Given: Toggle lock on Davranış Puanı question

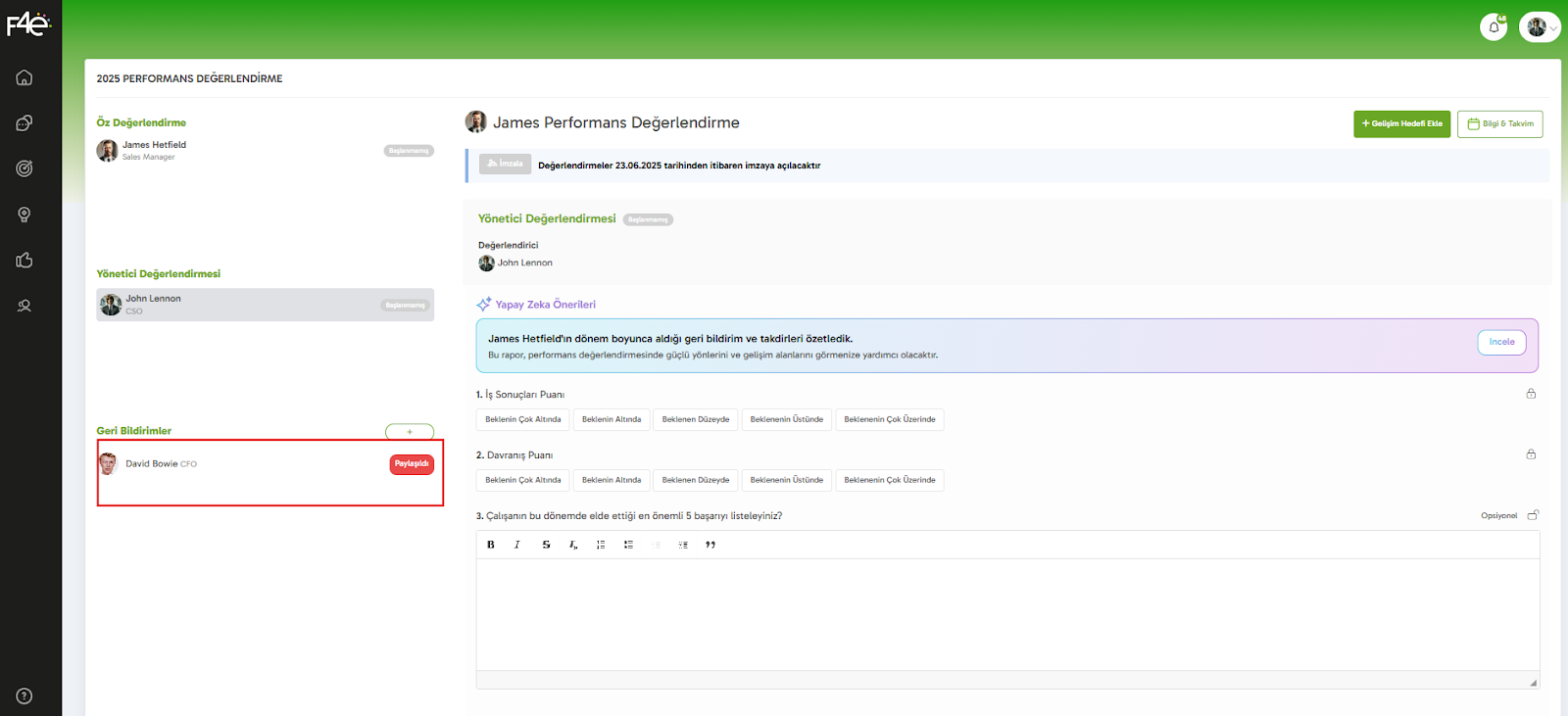Looking at the screenshot, I should point(1531,454).
